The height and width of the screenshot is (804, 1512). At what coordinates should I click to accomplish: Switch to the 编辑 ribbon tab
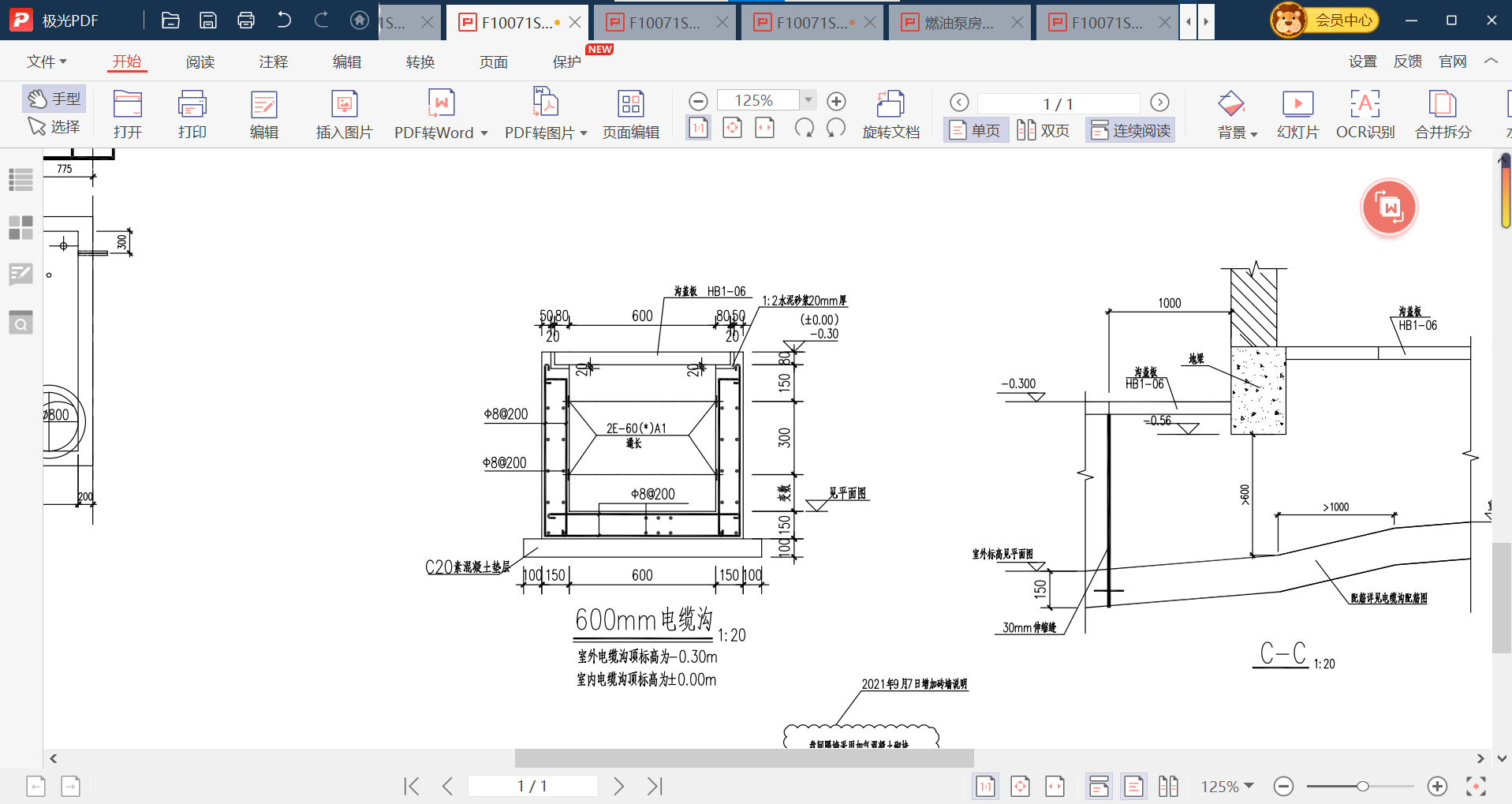[347, 62]
